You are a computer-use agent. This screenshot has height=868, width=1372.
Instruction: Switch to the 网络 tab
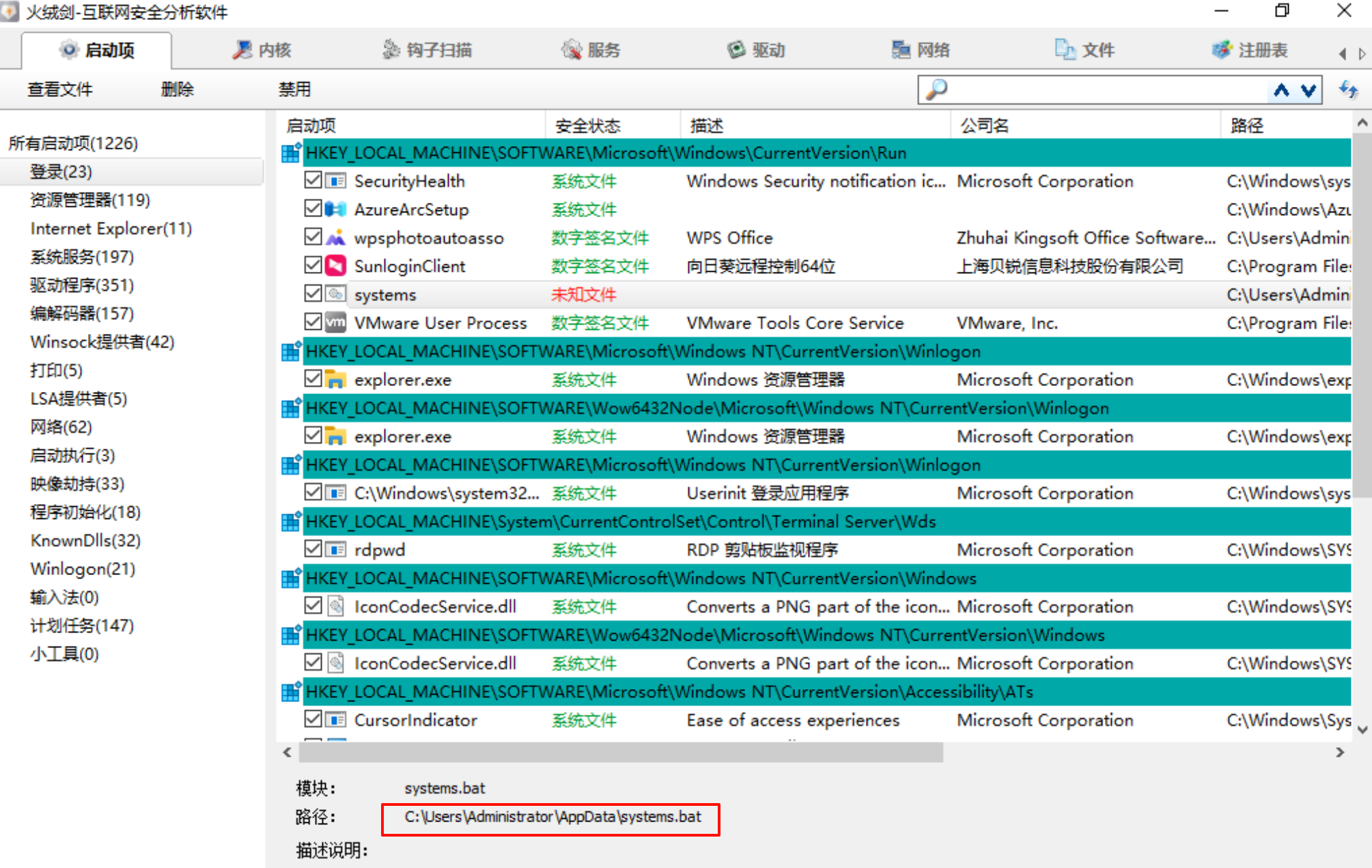(x=921, y=50)
